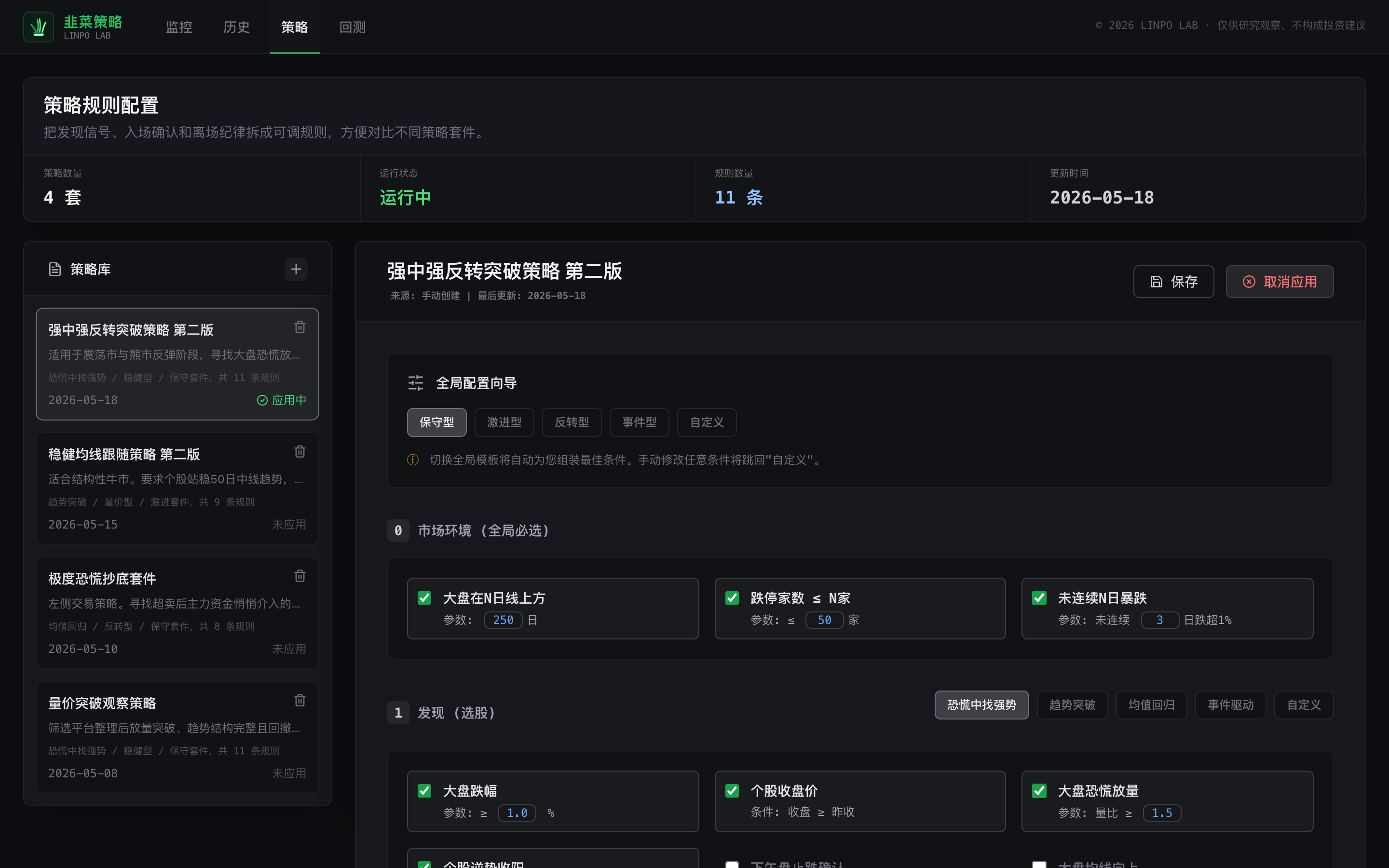Click the 韭菜策略 logo icon

pyautogui.click(x=39, y=27)
